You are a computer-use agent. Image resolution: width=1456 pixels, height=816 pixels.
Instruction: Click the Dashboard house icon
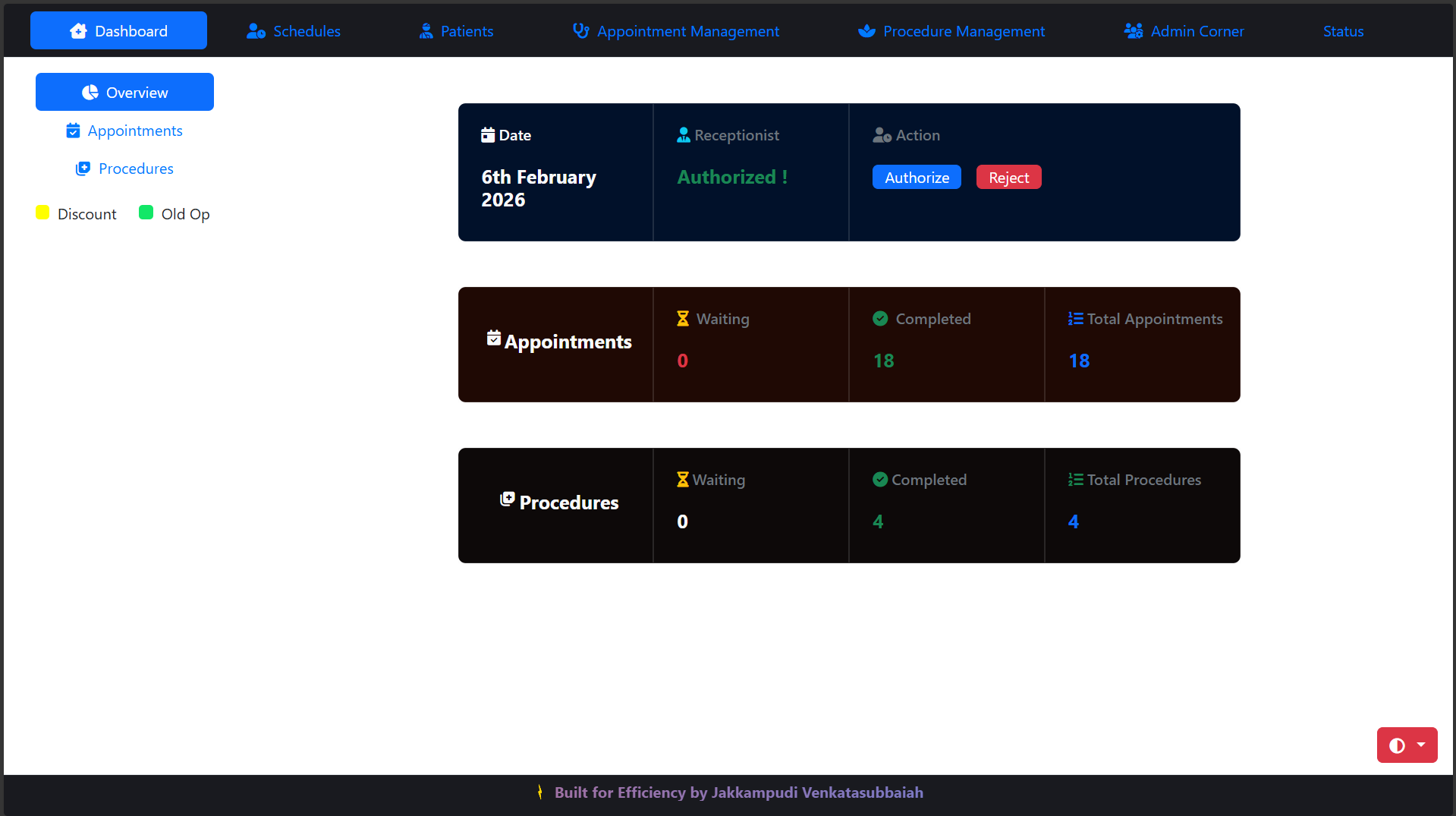pos(78,31)
